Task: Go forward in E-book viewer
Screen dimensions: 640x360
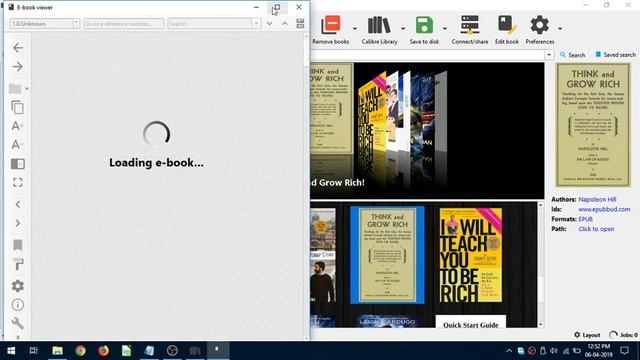Action: [18, 67]
